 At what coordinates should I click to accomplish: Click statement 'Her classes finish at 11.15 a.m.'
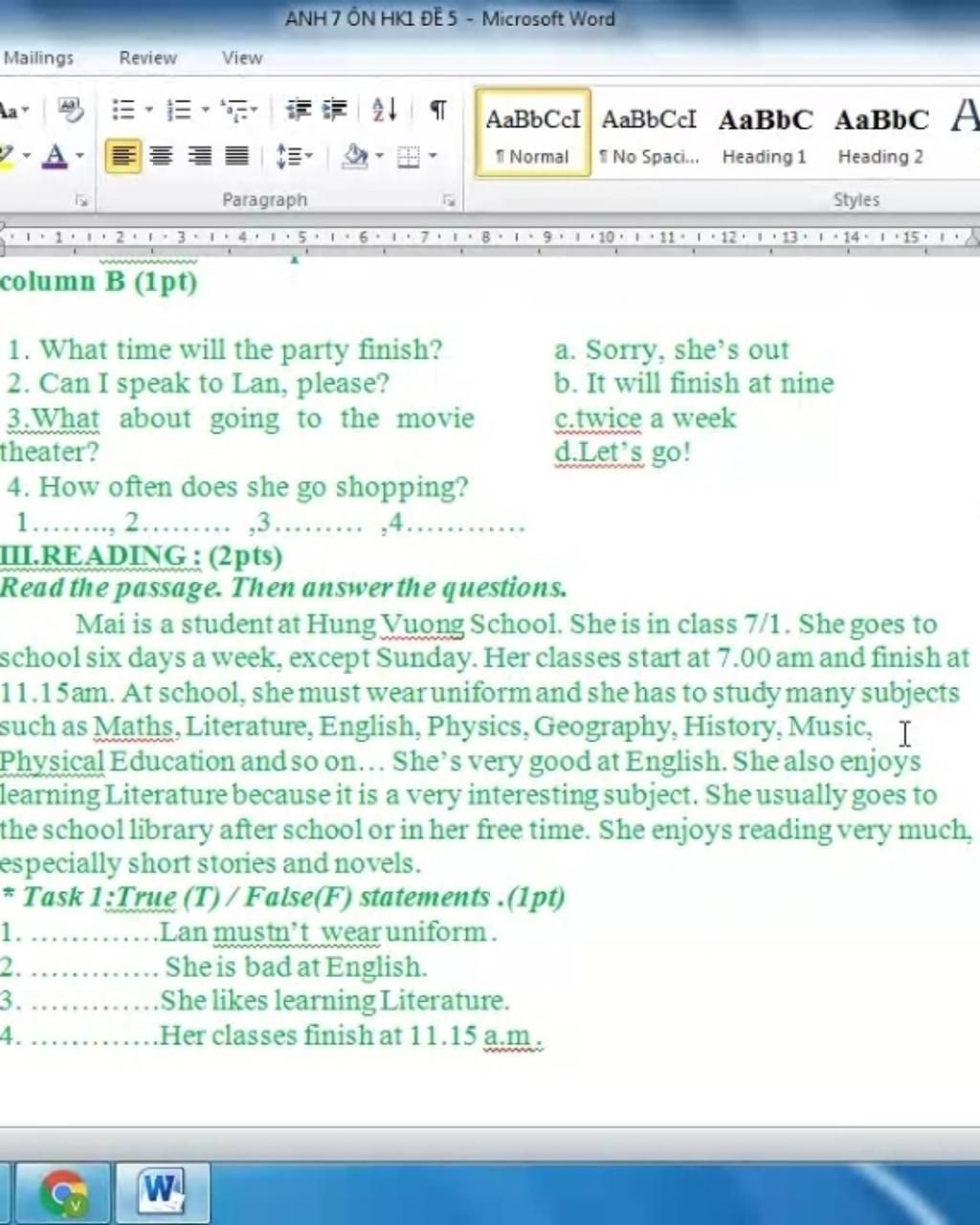(x=350, y=1036)
